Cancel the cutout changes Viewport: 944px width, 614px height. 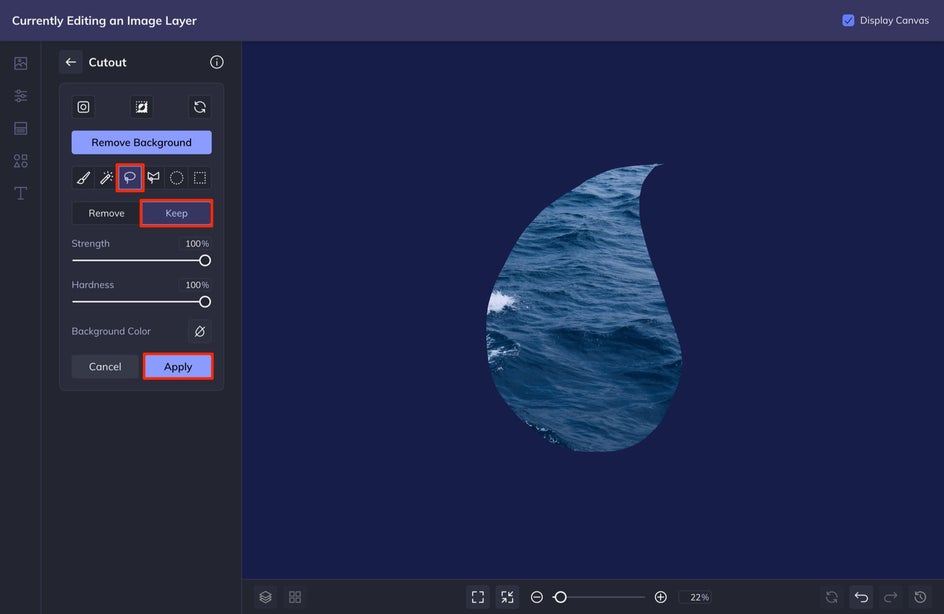(x=105, y=367)
